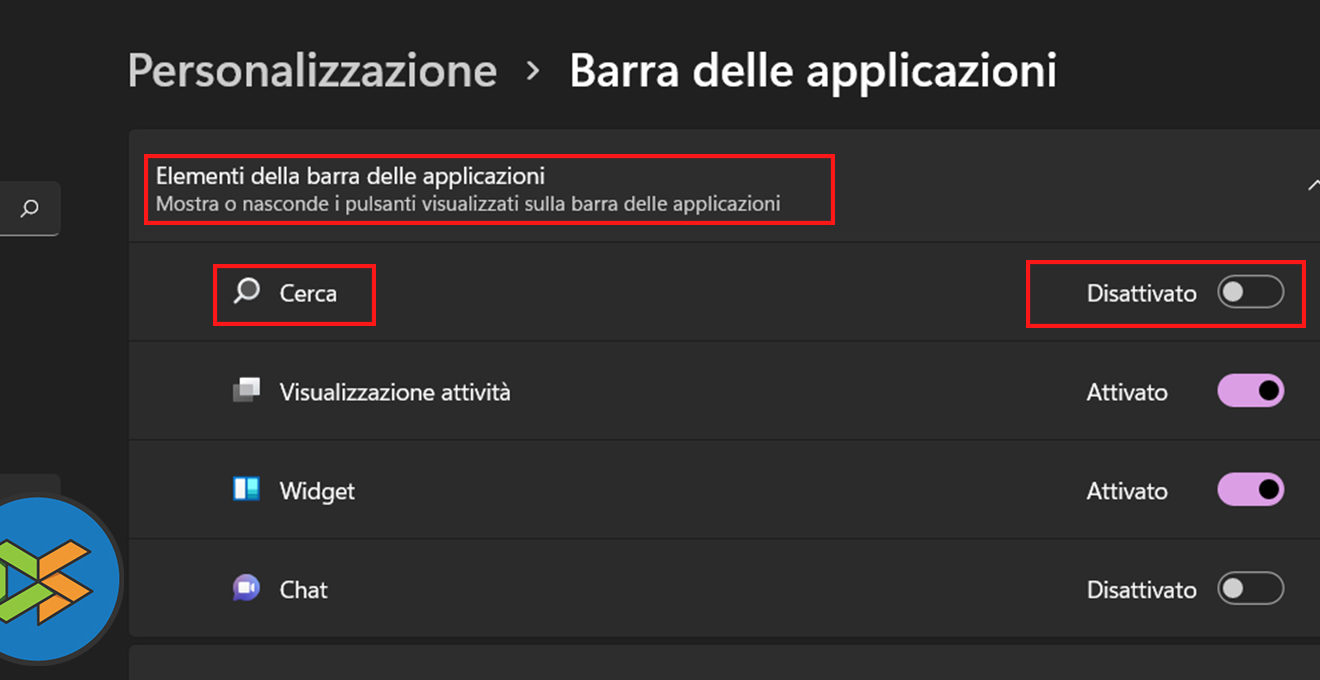Click the Elementi della barra delle applicazioni header
Viewport: 1320px width, 680px height.
point(350,177)
